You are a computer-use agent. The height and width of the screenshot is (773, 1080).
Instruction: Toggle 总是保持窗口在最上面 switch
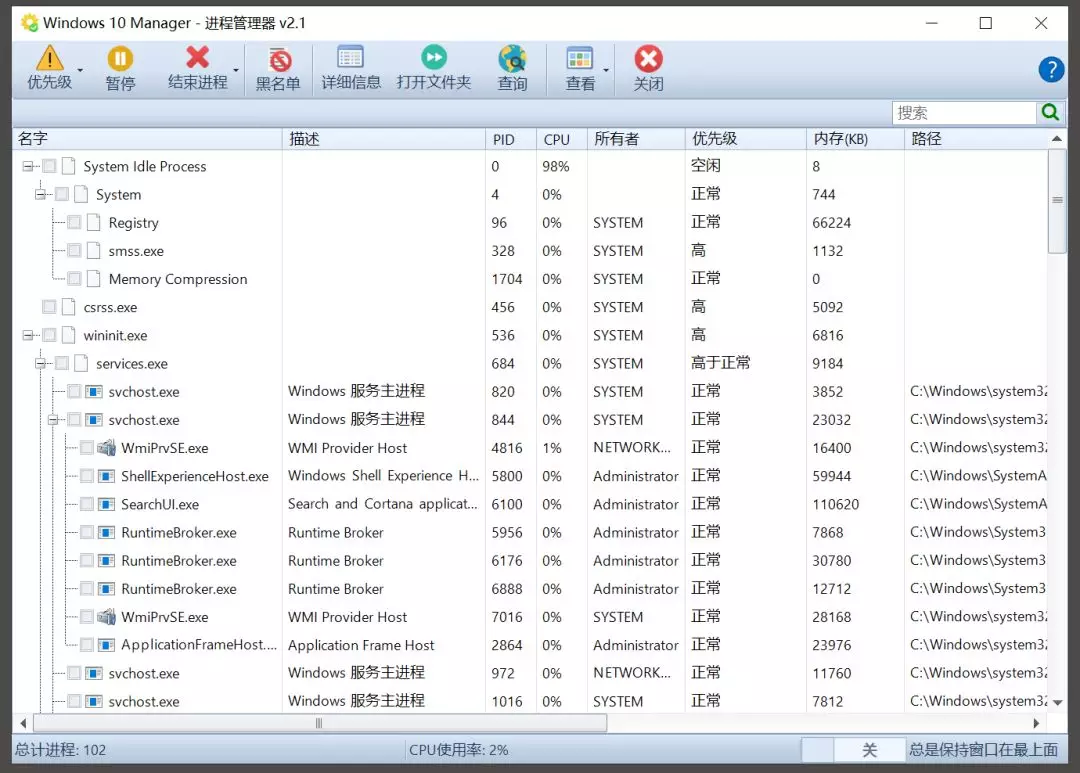[853, 750]
